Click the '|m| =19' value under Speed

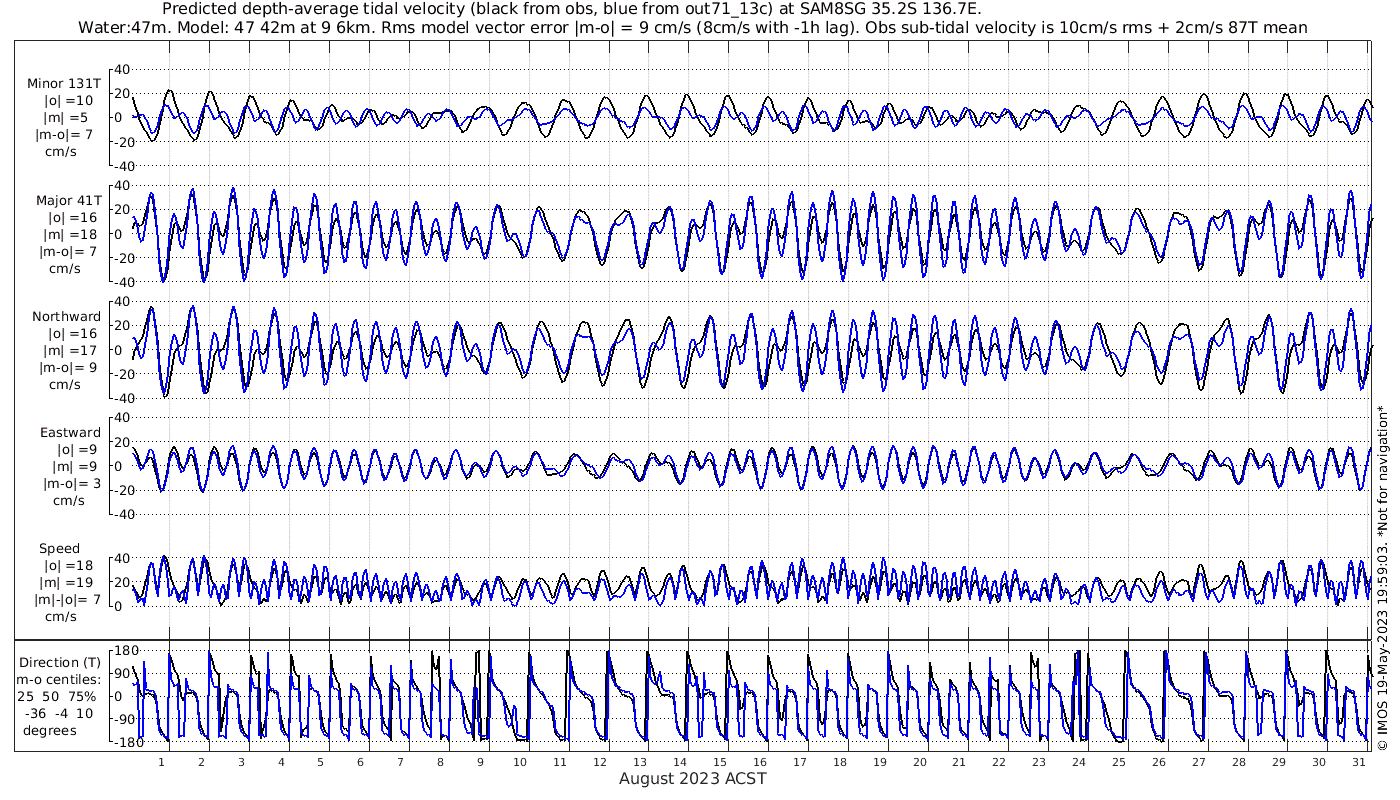click(x=71, y=583)
